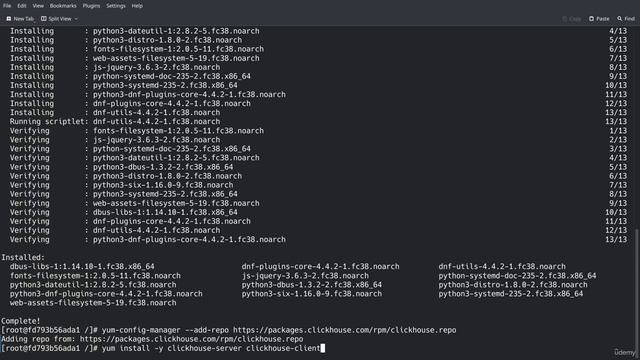Open the Bookmarks menu
The width and height of the screenshot is (640, 360).
[x=63, y=6]
